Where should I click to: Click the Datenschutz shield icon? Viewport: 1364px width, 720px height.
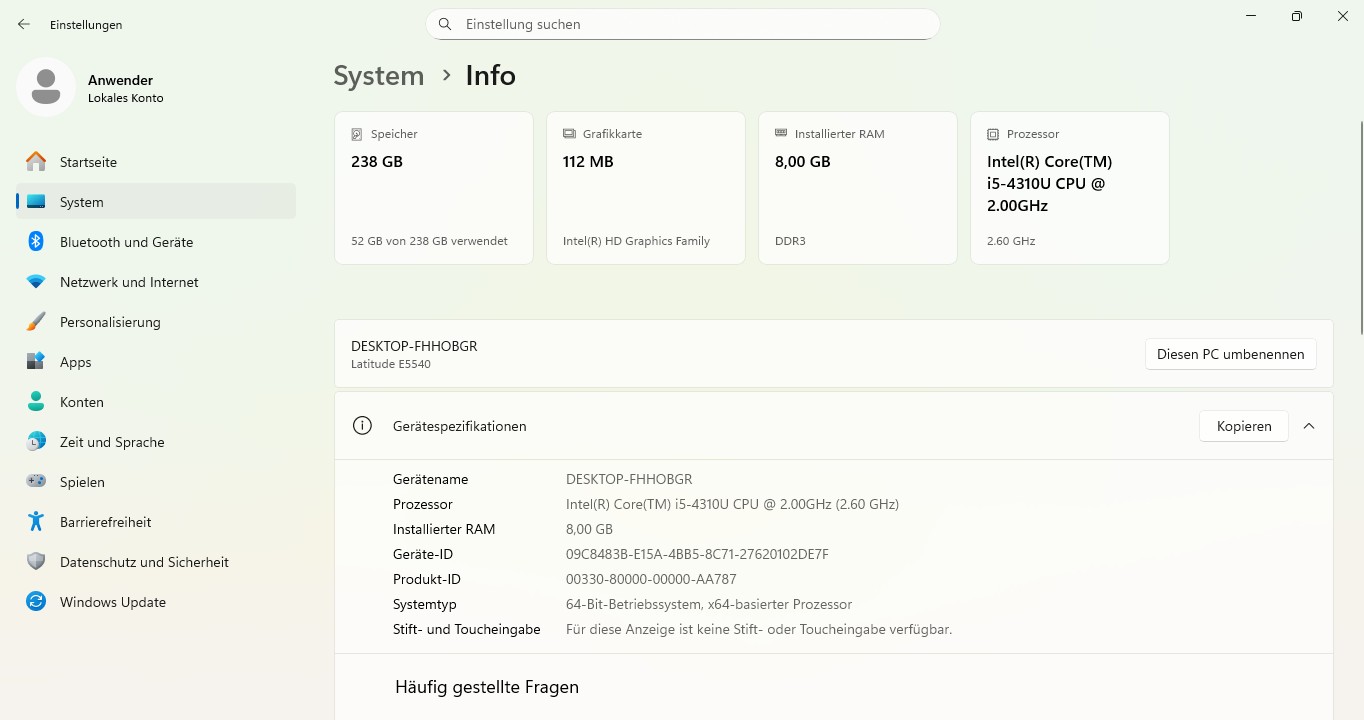click(x=36, y=562)
